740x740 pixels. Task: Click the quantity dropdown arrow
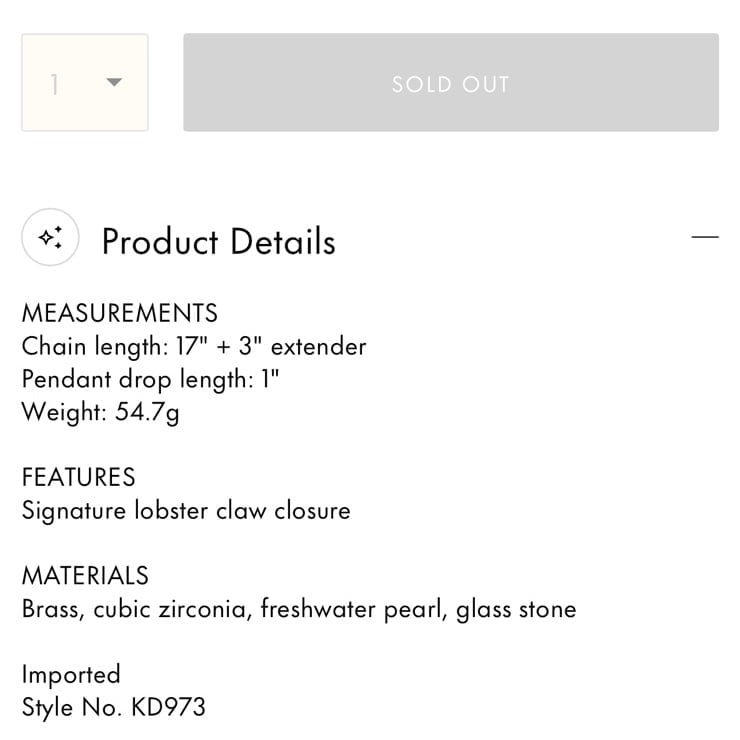click(114, 83)
